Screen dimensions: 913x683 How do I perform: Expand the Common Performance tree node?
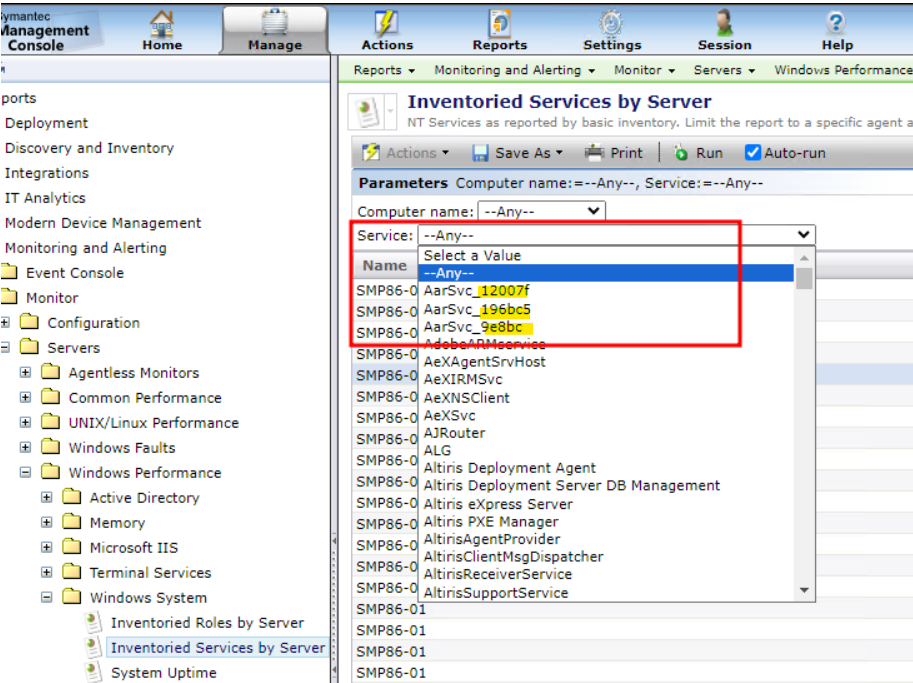(25, 397)
